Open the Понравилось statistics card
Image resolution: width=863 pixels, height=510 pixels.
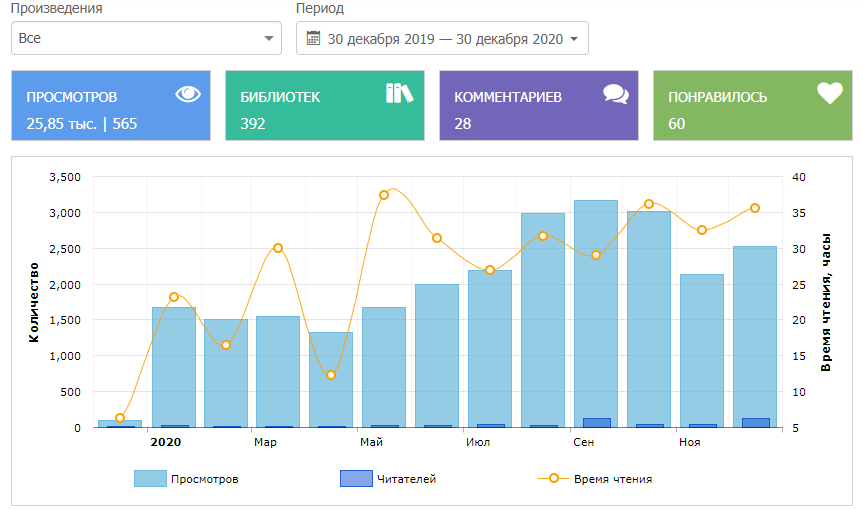753,106
